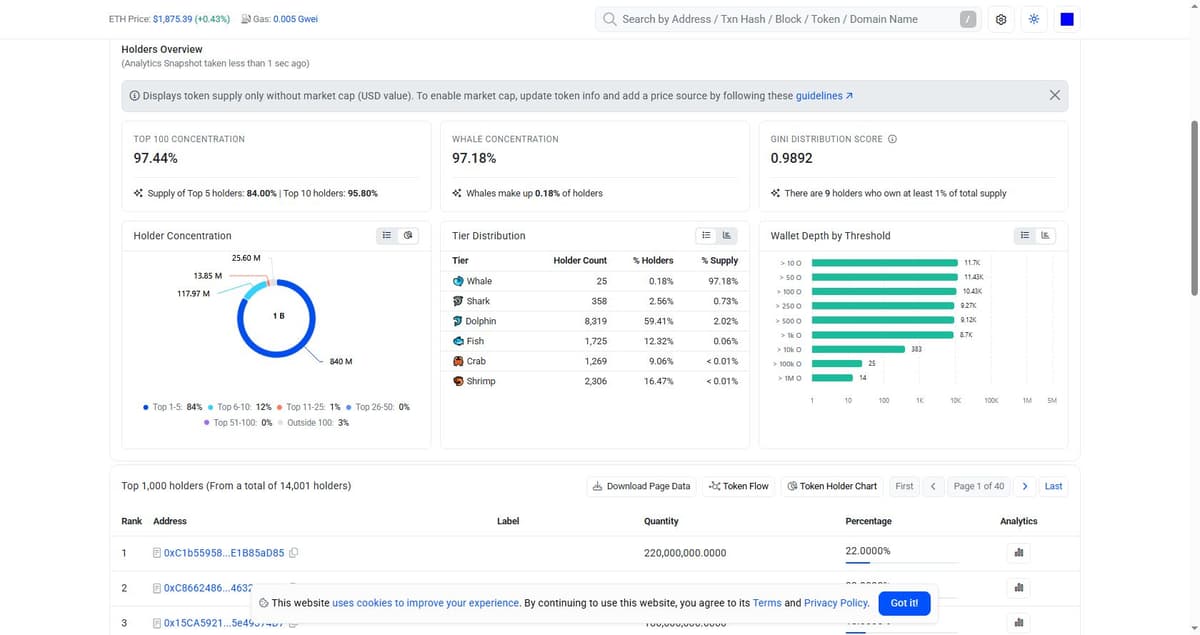The height and width of the screenshot is (635, 1200).
Task: Click the 'Page 1 of 40' indicator
Action: (x=979, y=486)
